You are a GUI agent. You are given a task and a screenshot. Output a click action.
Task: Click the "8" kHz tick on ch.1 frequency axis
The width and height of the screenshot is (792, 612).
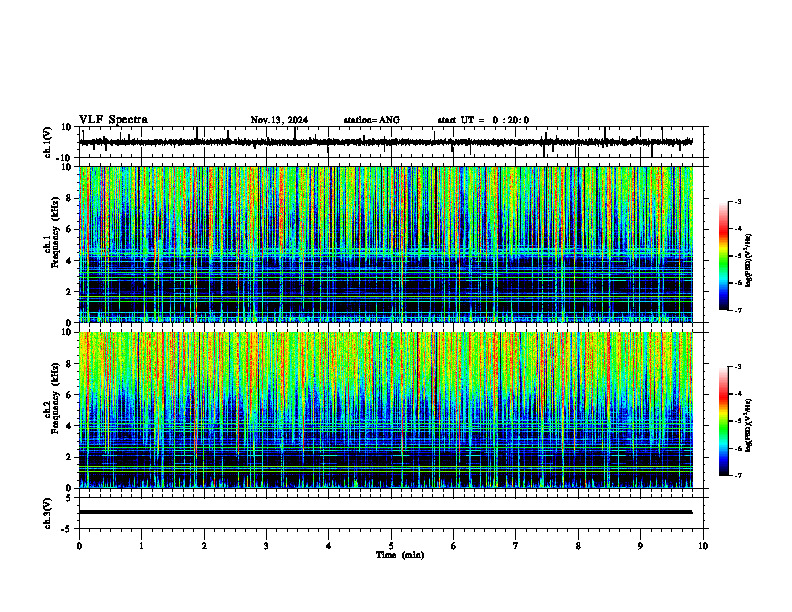tap(70, 198)
